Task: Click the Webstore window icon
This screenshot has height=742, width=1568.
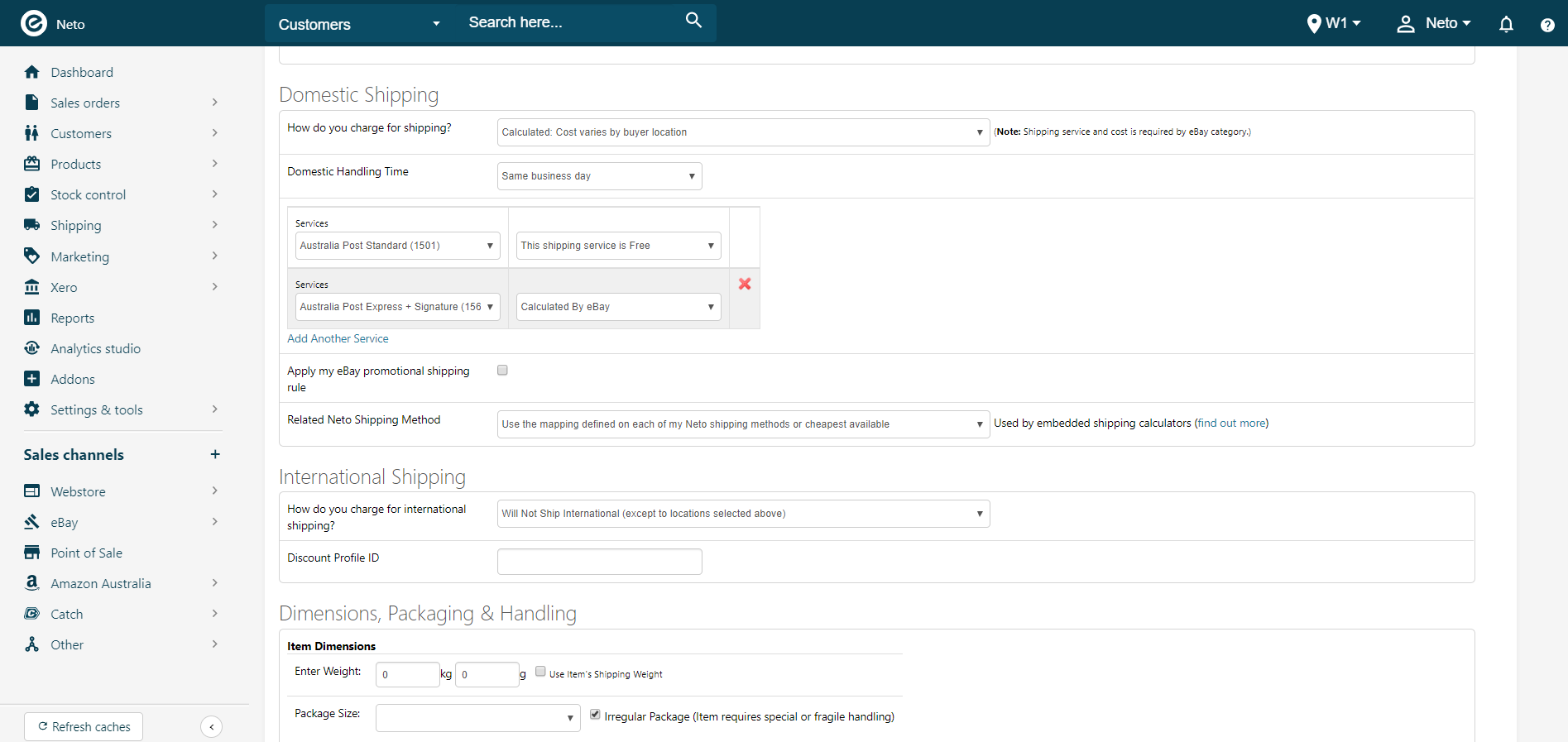Action: pos(32,491)
